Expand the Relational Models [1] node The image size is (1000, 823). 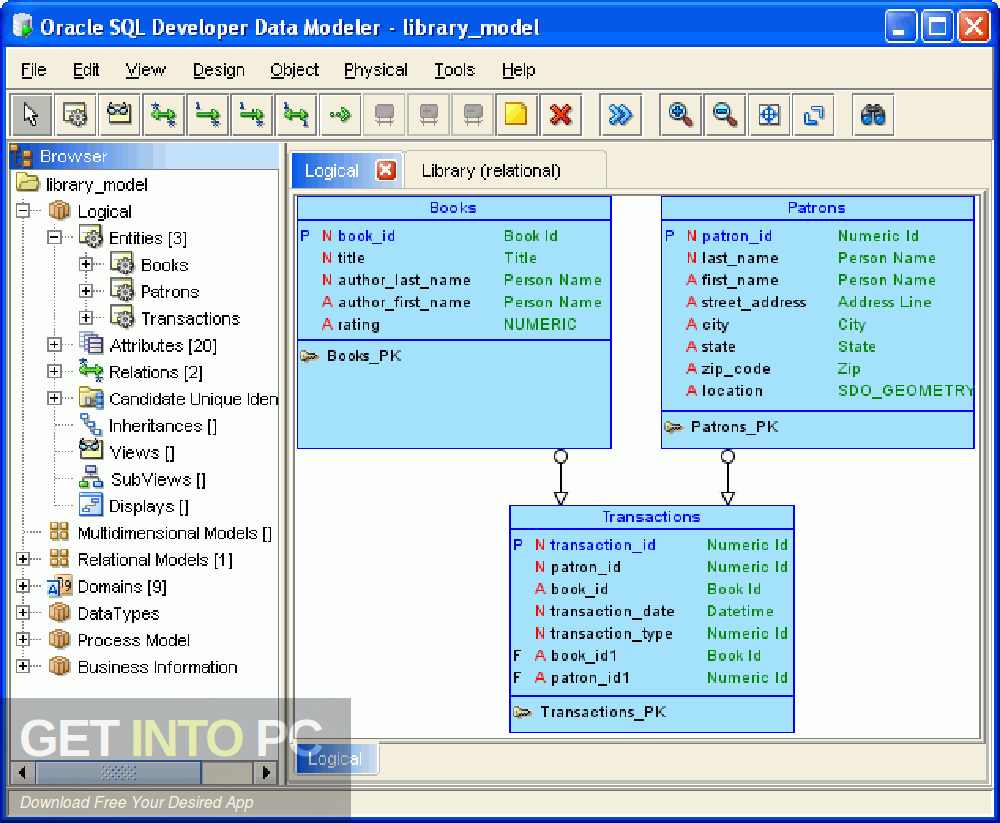[x=23, y=559]
